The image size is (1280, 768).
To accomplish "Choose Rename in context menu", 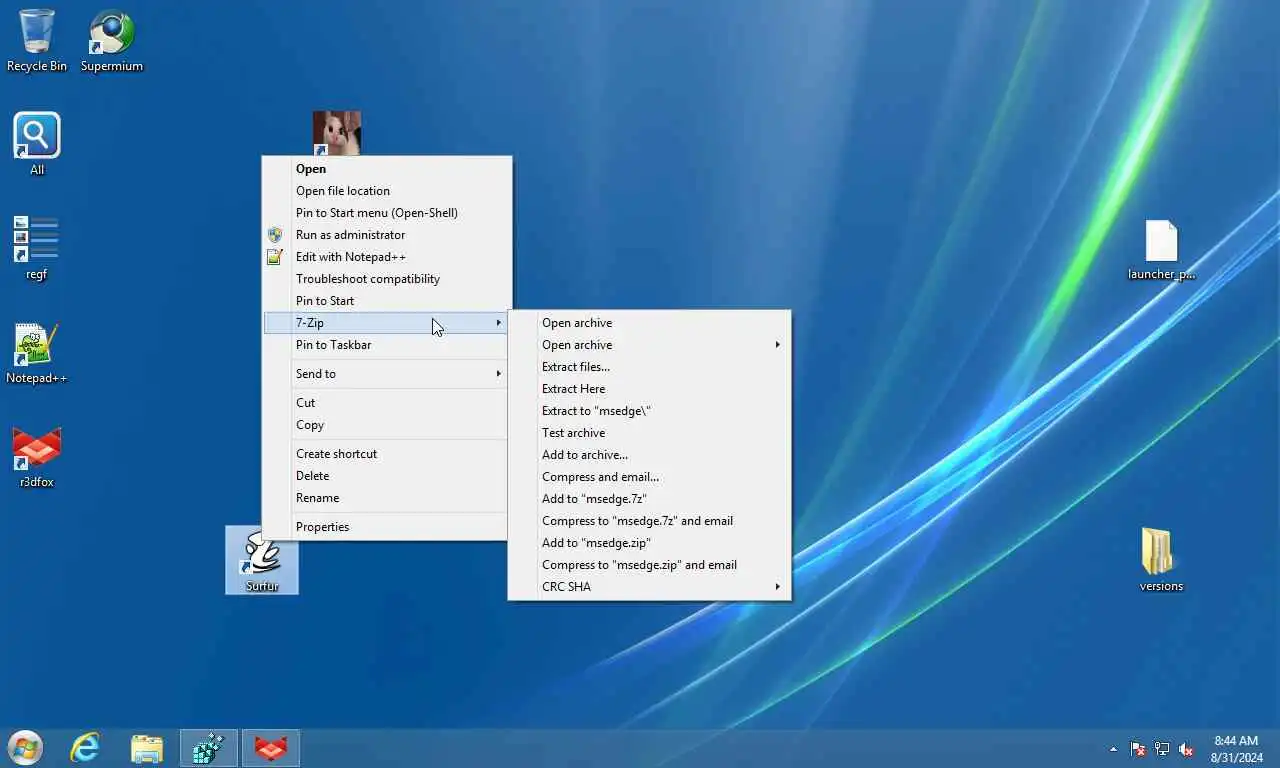I will click(x=386, y=498).
